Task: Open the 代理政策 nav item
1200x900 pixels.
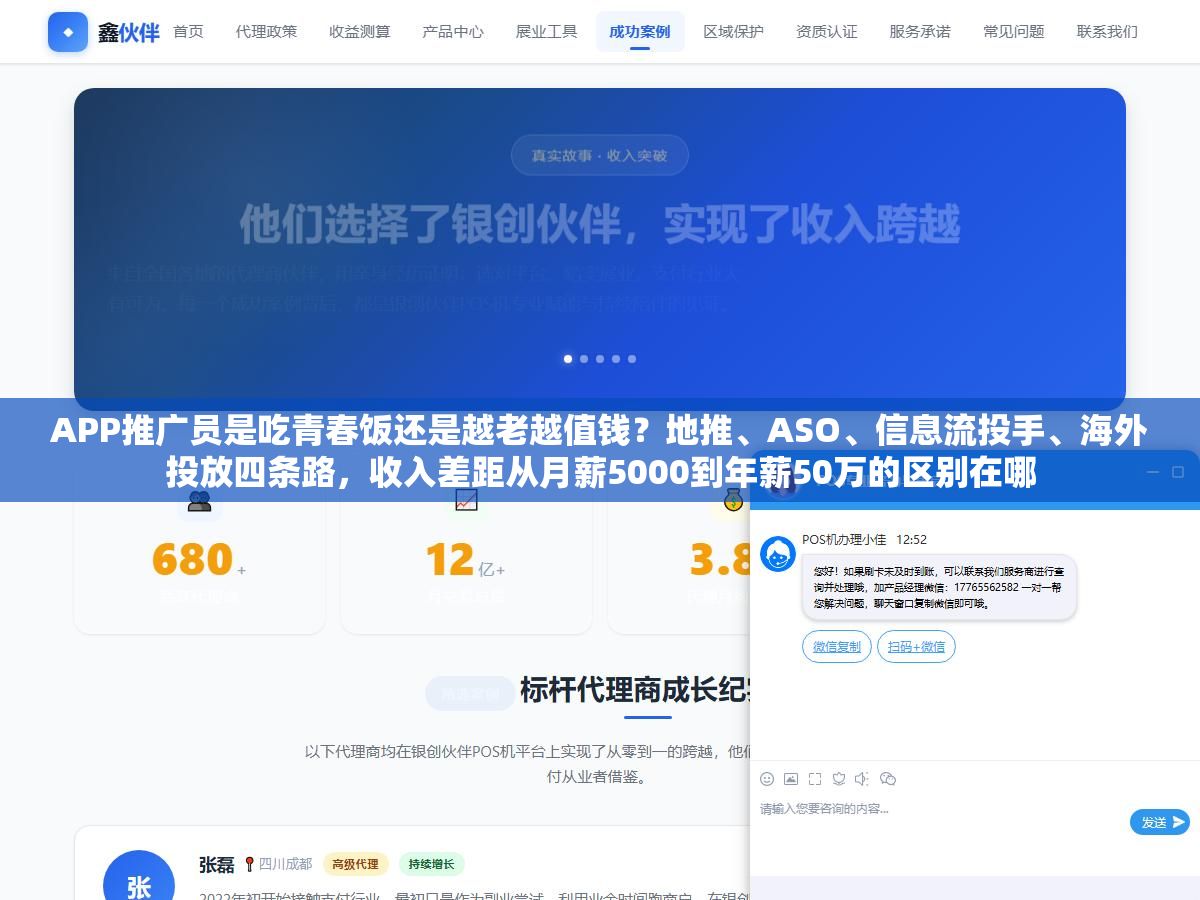Action: pyautogui.click(x=267, y=32)
